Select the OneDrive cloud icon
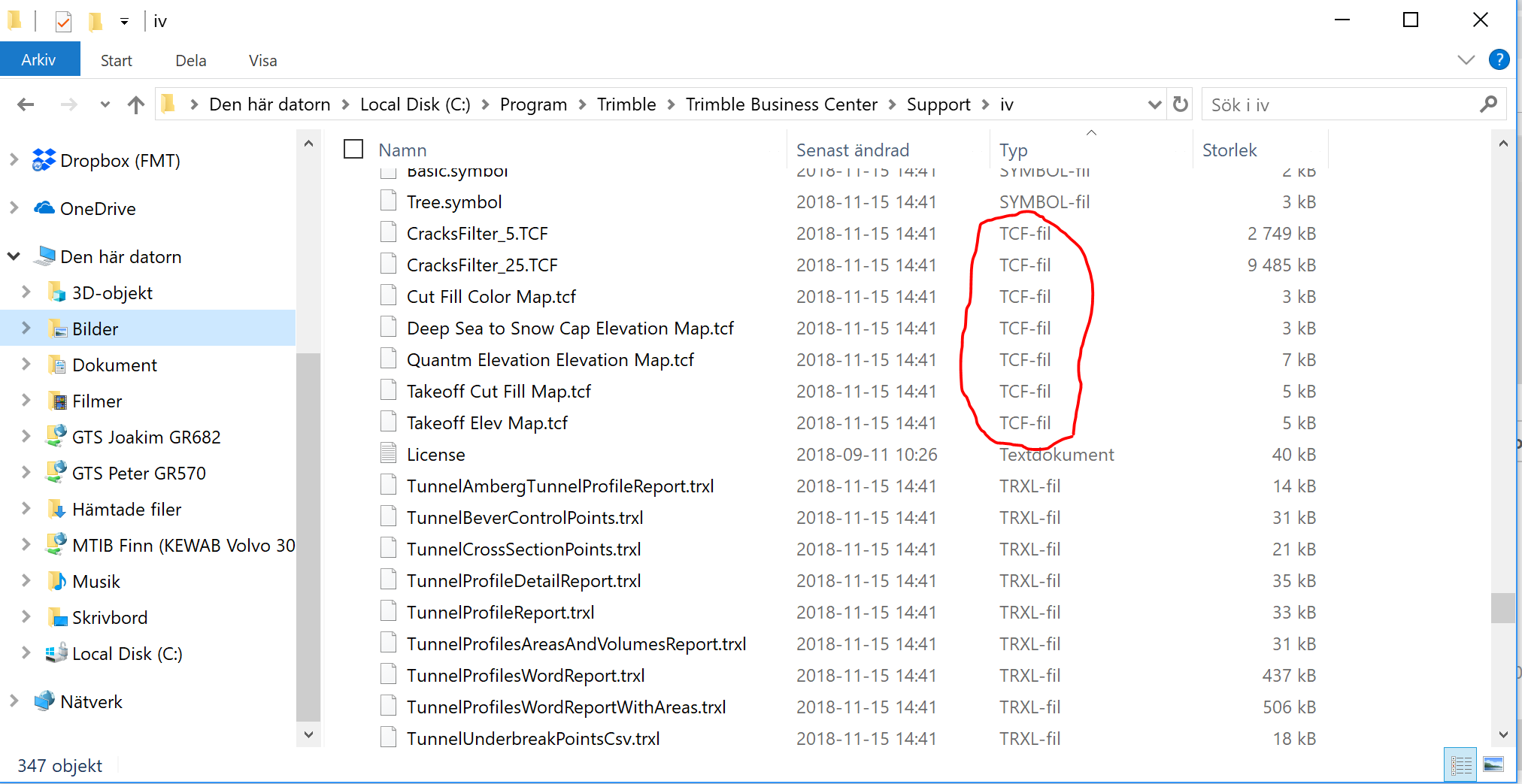Screen dimensions: 1522x784 [x=44, y=208]
